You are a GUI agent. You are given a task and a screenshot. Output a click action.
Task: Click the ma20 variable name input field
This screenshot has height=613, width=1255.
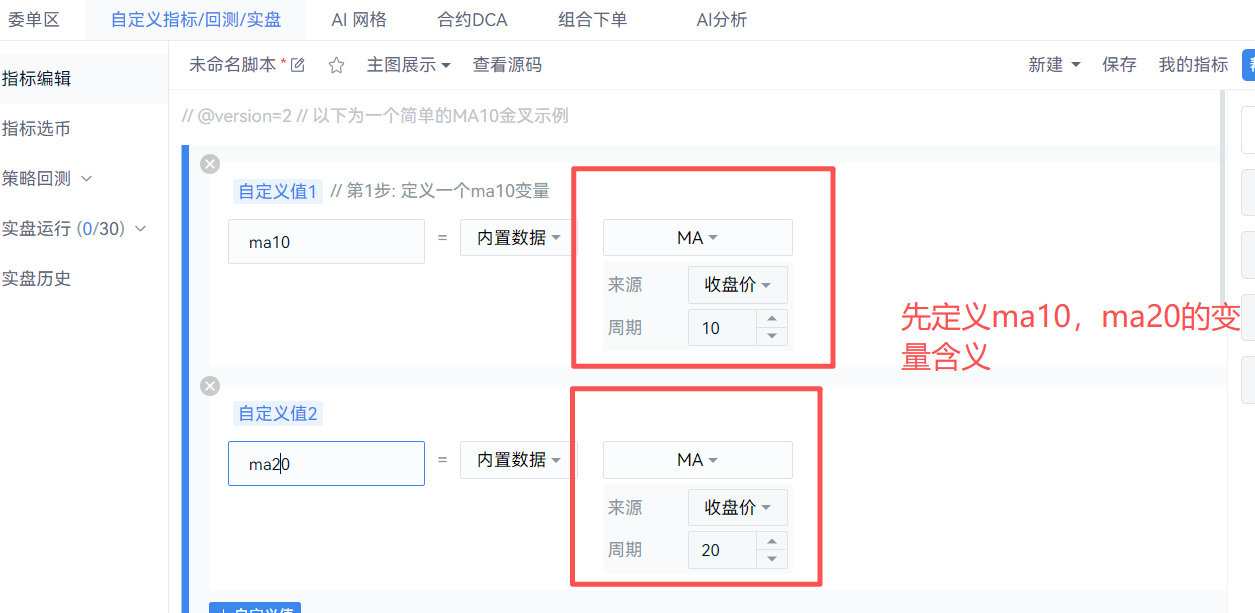point(326,464)
